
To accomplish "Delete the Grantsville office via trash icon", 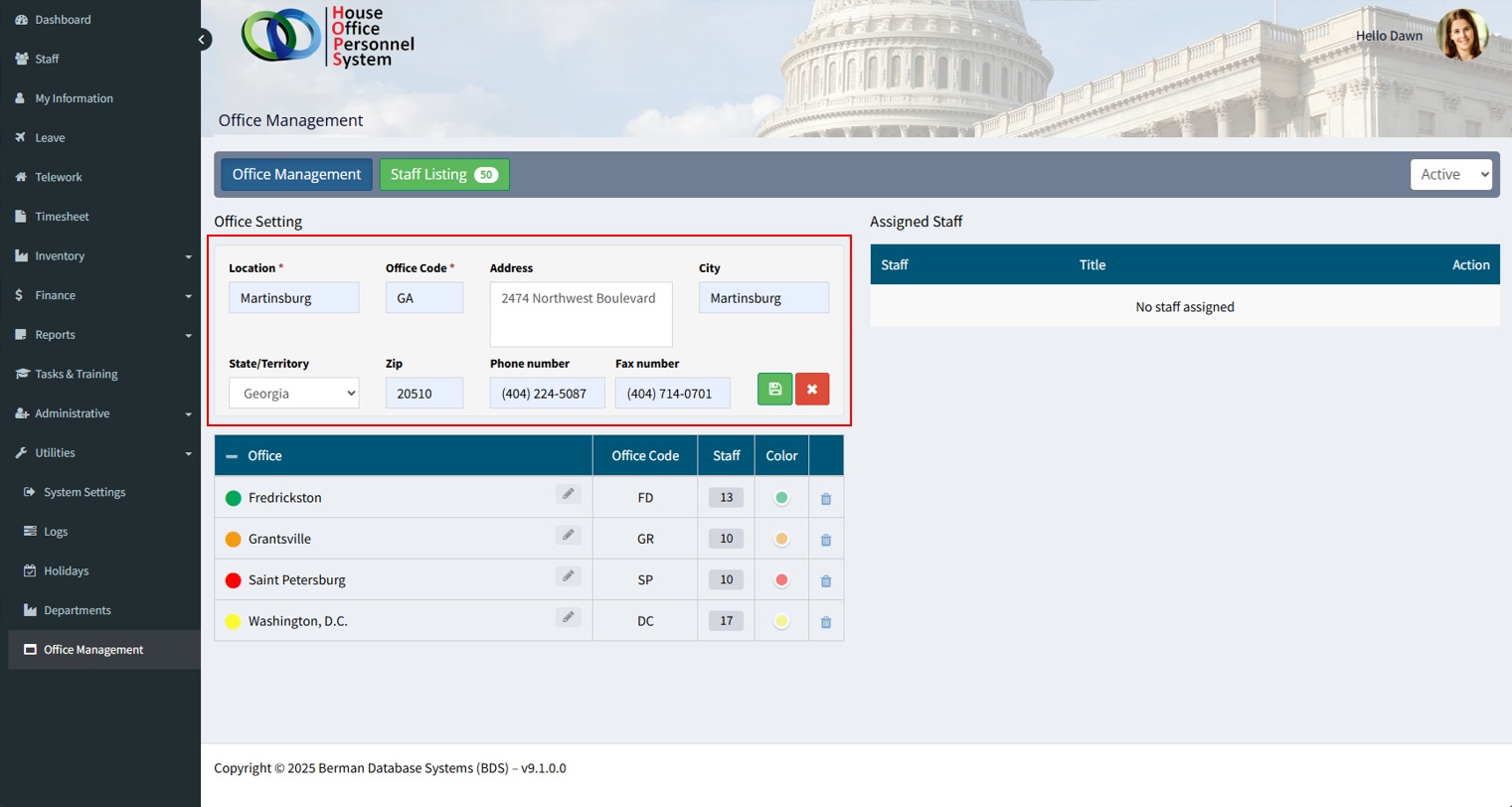I will (825, 540).
